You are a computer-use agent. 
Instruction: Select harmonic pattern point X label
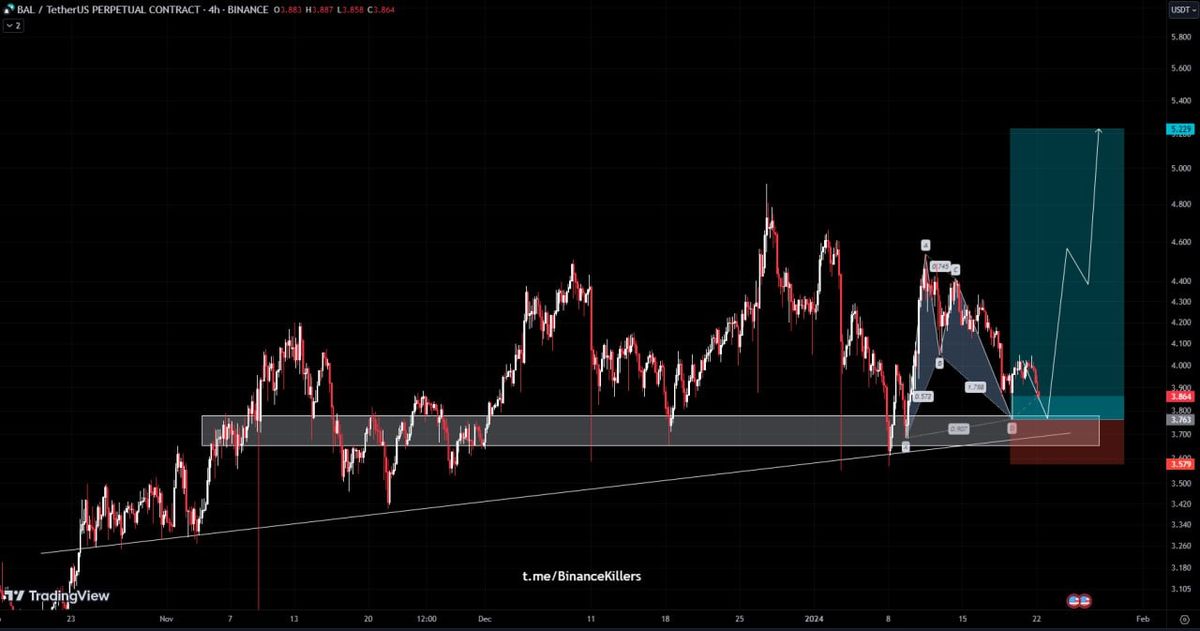(x=906, y=446)
